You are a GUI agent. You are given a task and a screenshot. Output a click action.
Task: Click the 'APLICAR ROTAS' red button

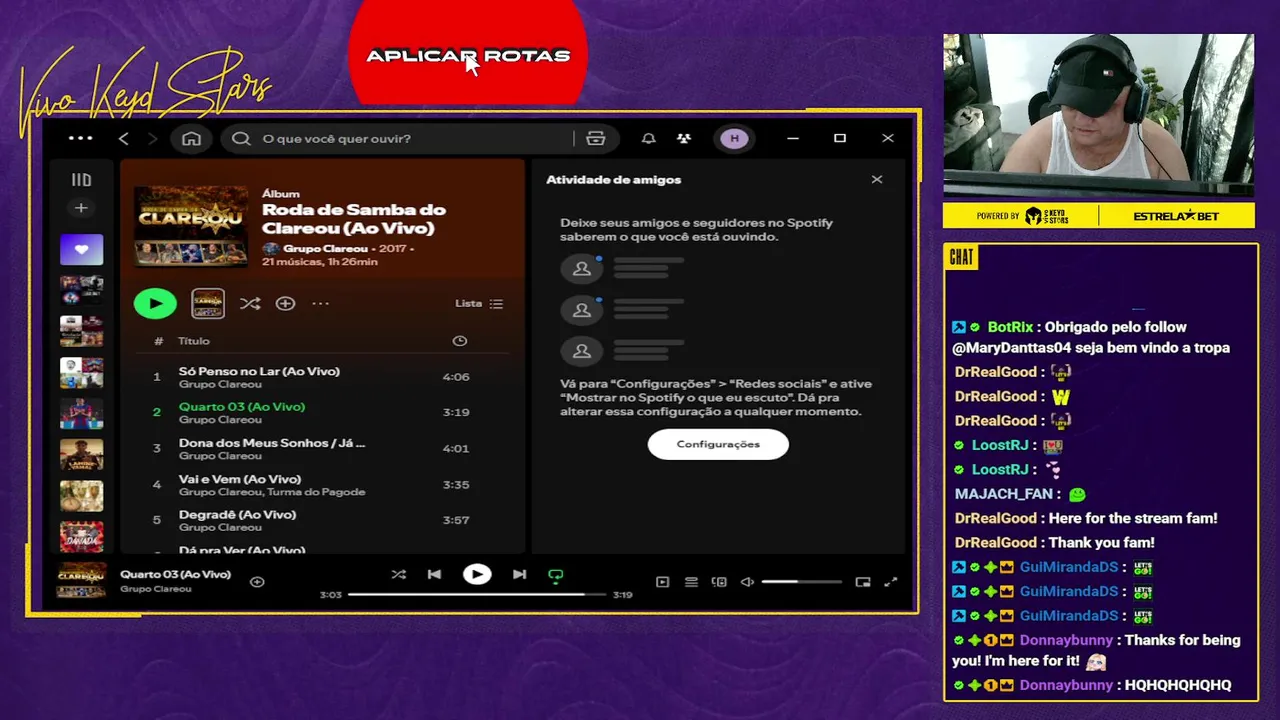[468, 55]
